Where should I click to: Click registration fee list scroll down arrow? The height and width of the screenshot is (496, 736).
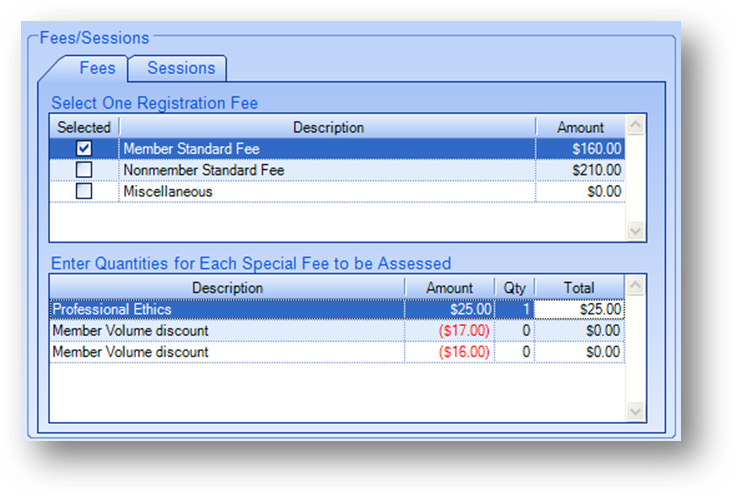pos(635,231)
